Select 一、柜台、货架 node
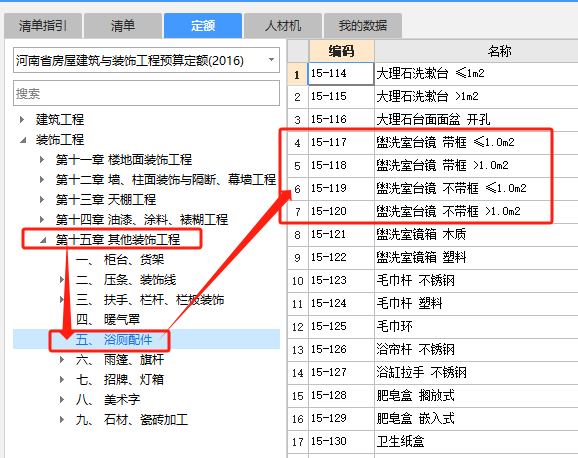The height and width of the screenshot is (458, 578). point(120,260)
